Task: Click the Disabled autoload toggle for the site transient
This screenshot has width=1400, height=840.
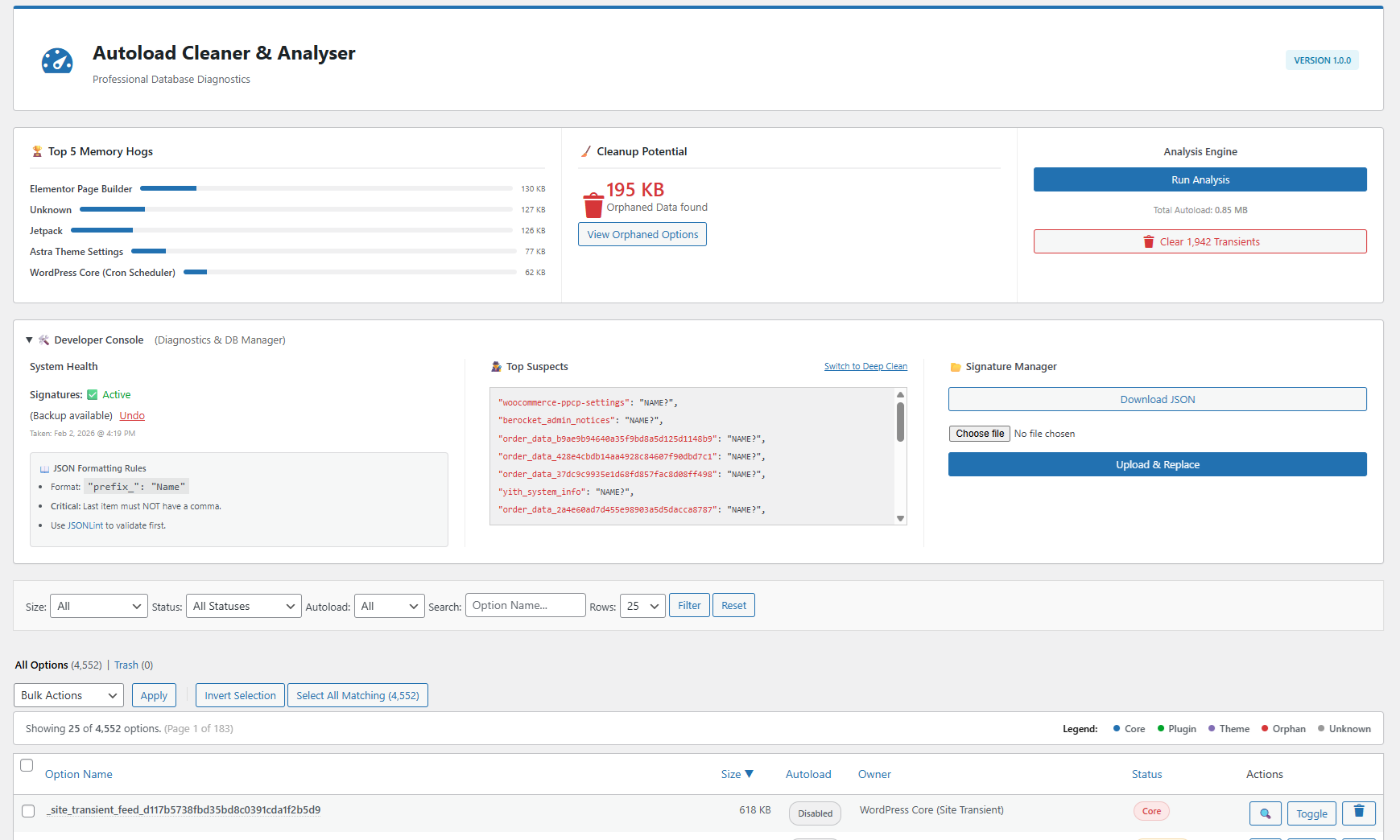Action: click(x=815, y=813)
